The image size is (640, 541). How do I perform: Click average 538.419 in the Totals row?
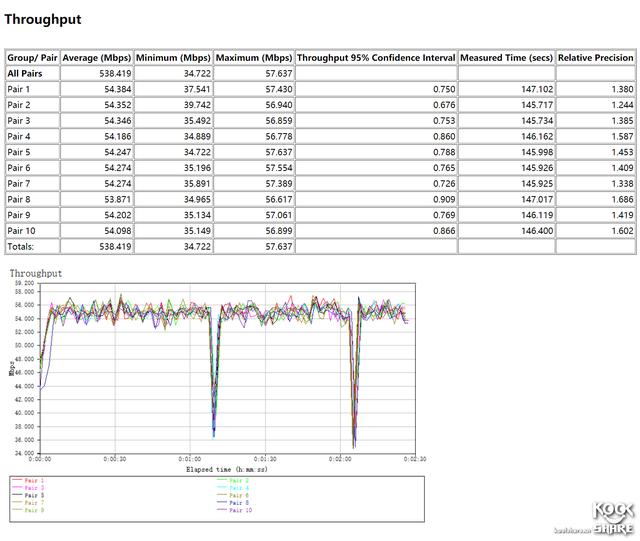(x=115, y=246)
